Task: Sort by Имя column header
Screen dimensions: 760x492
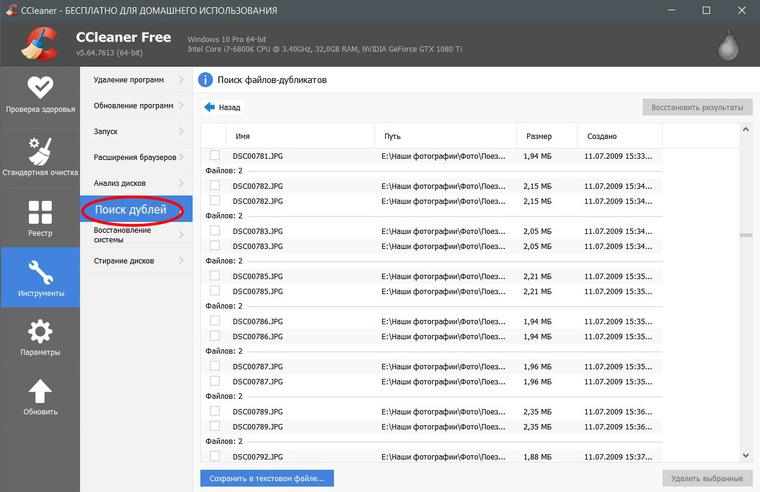Action: click(300, 136)
